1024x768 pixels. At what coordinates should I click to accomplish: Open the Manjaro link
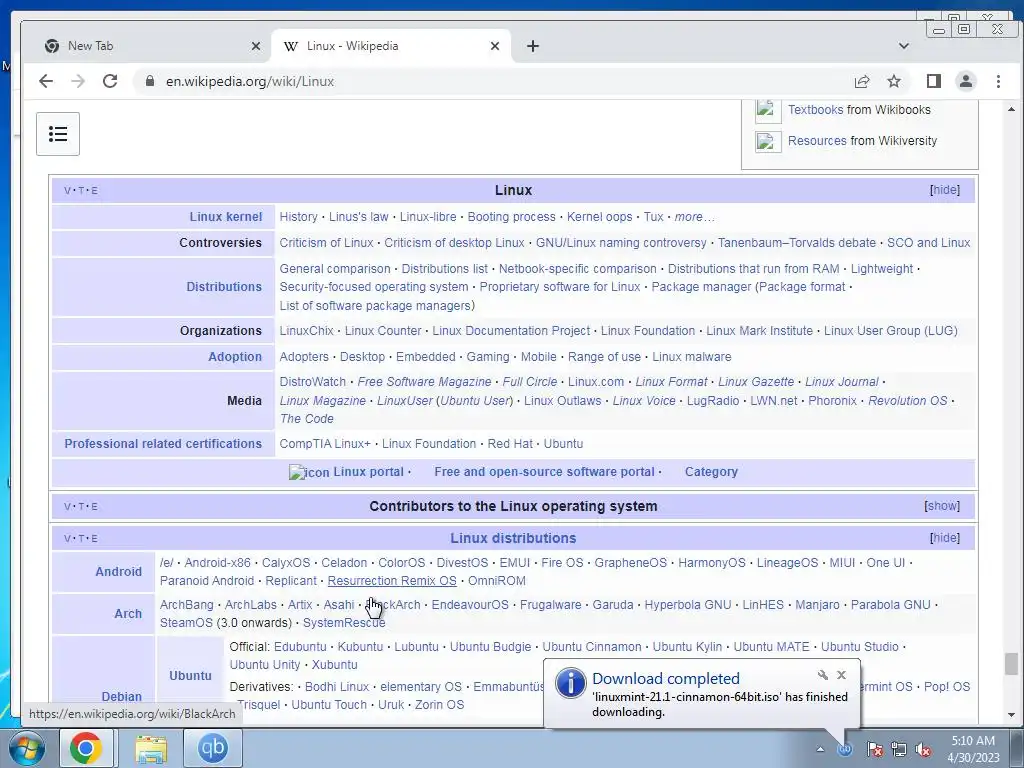(817, 605)
